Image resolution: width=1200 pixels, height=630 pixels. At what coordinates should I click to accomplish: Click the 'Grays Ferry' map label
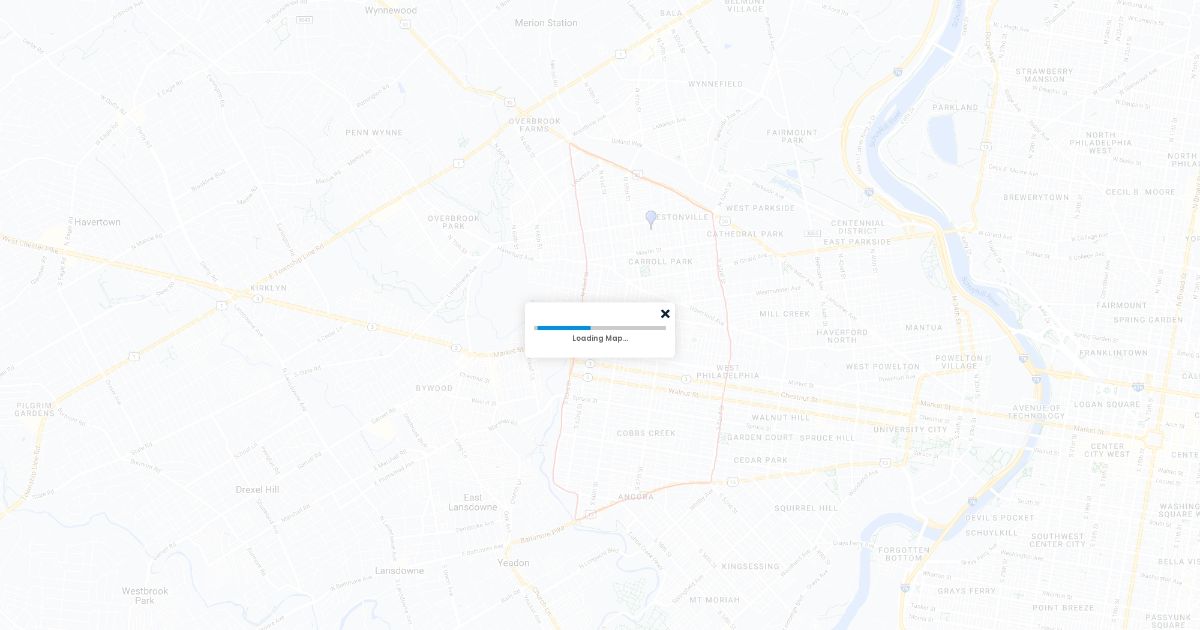967,591
